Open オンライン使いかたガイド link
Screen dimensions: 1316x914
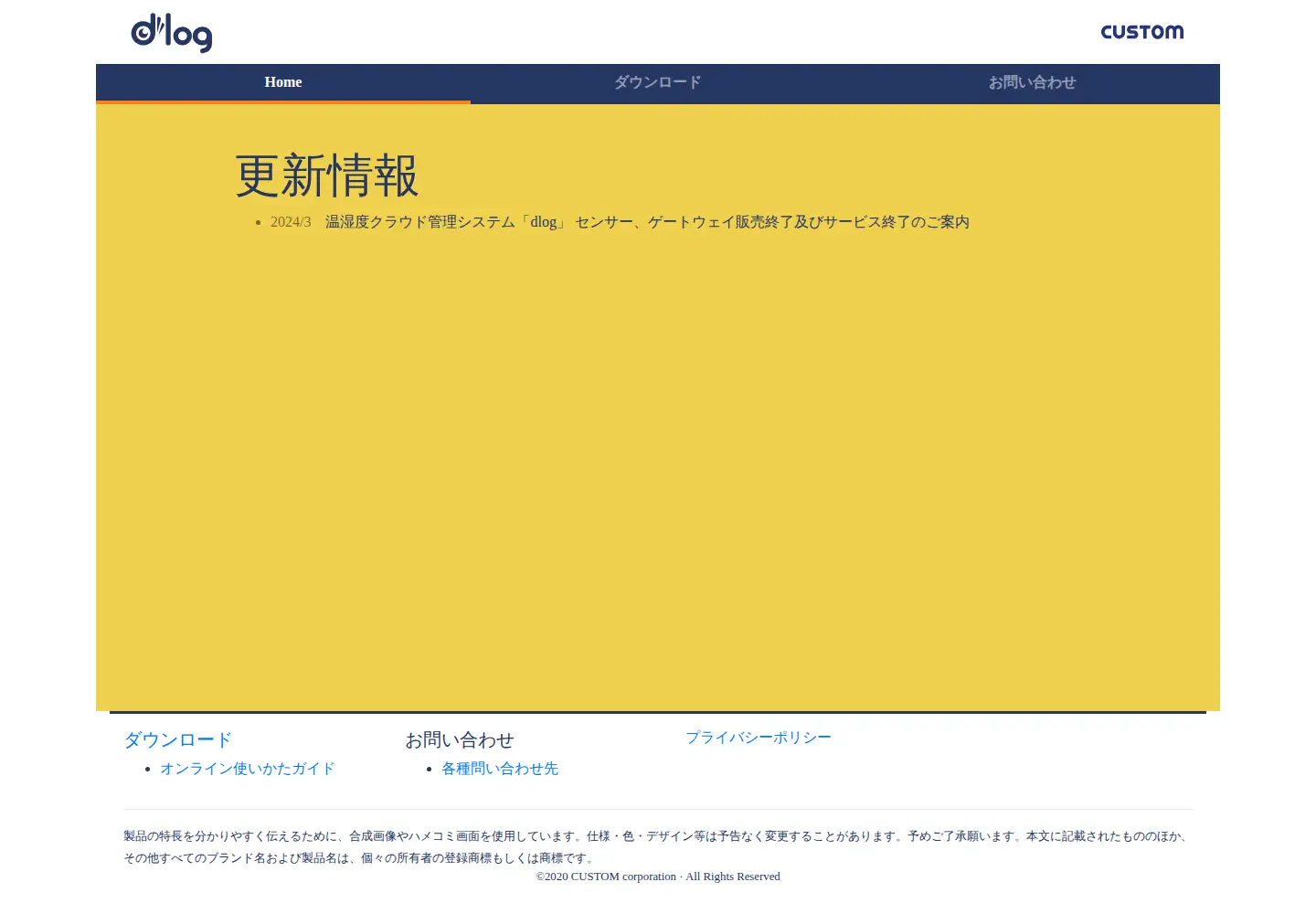click(x=248, y=769)
